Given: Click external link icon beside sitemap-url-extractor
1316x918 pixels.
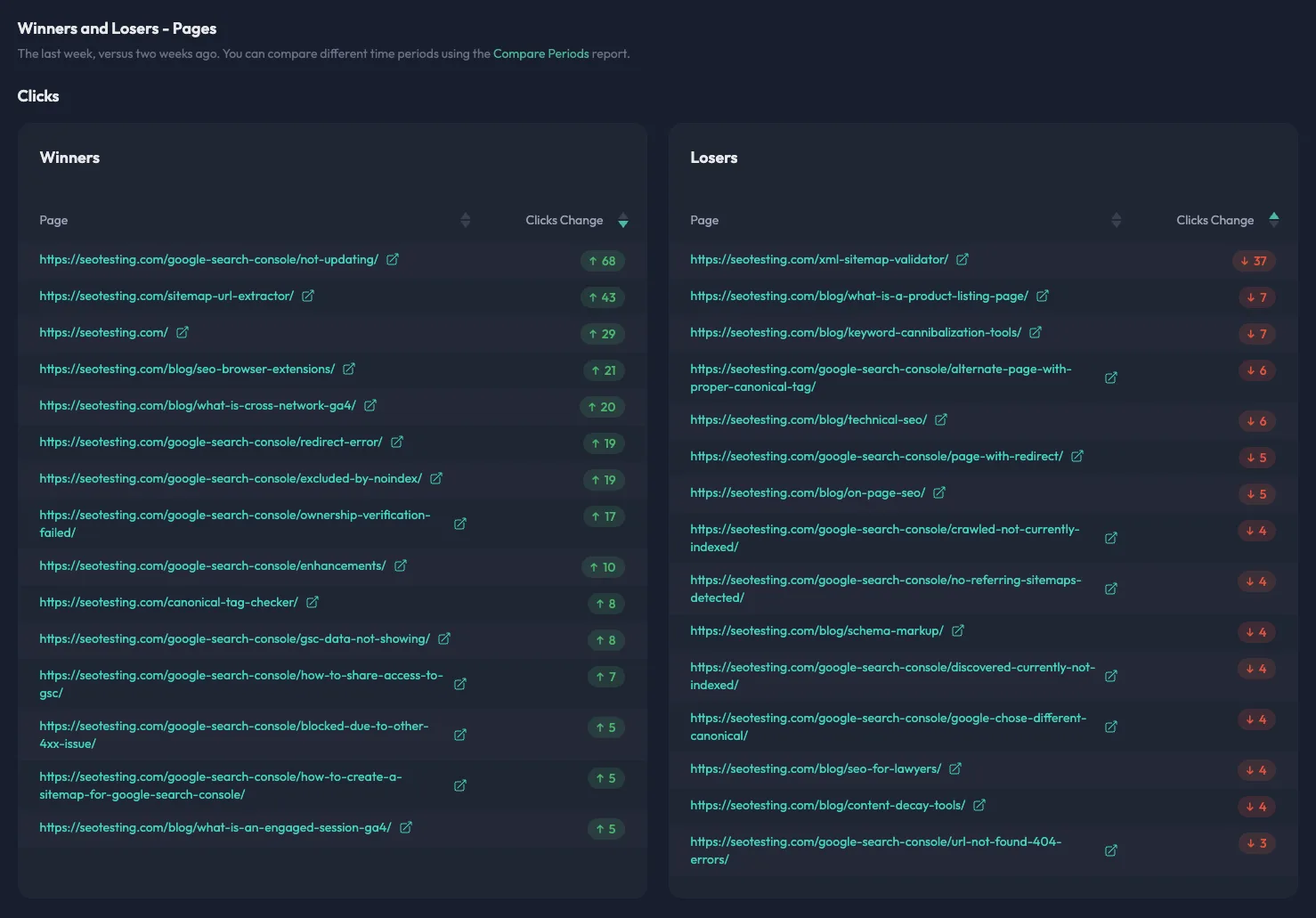Looking at the screenshot, I should 307,297.
